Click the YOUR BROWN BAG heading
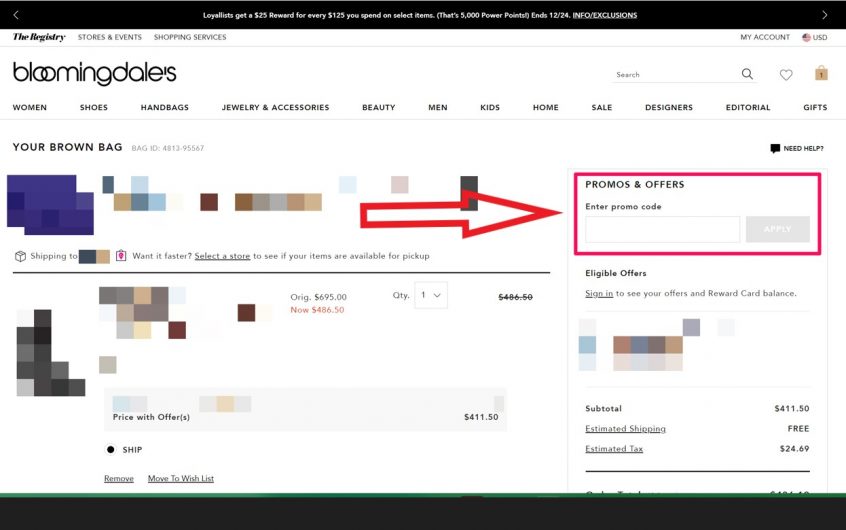 [67, 147]
